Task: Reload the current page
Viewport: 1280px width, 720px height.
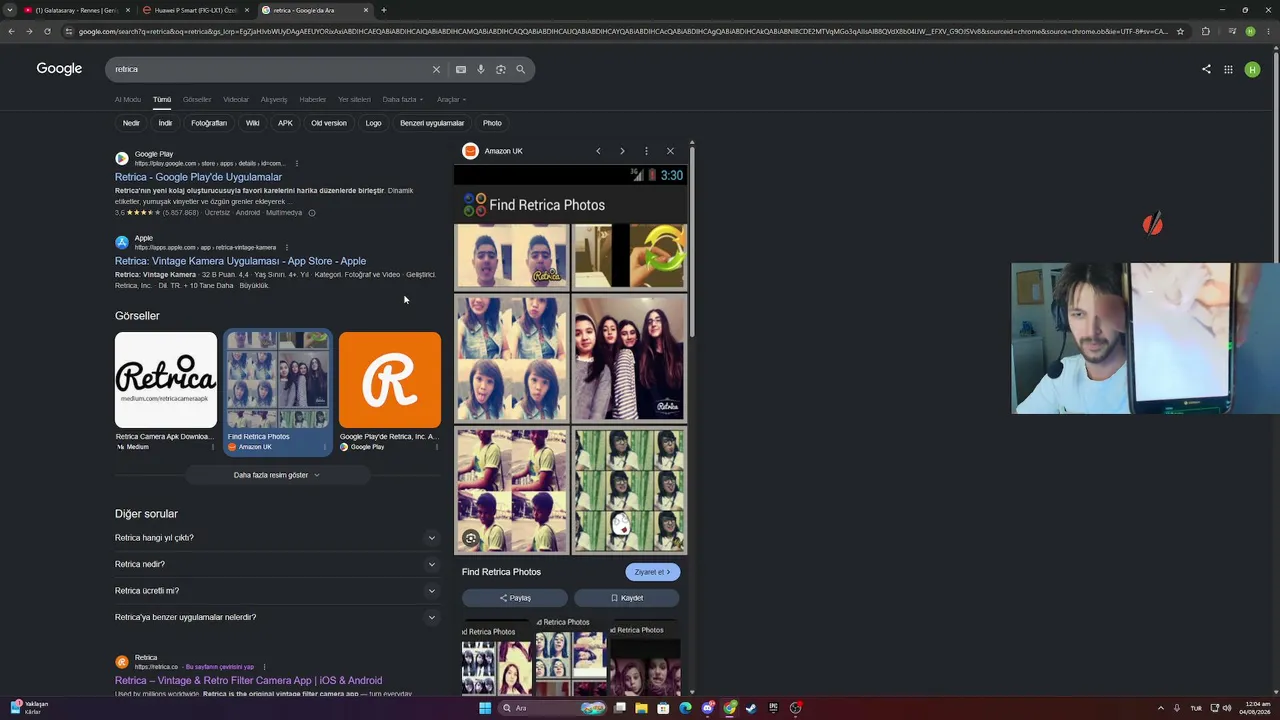Action: [x=47, y=31]
